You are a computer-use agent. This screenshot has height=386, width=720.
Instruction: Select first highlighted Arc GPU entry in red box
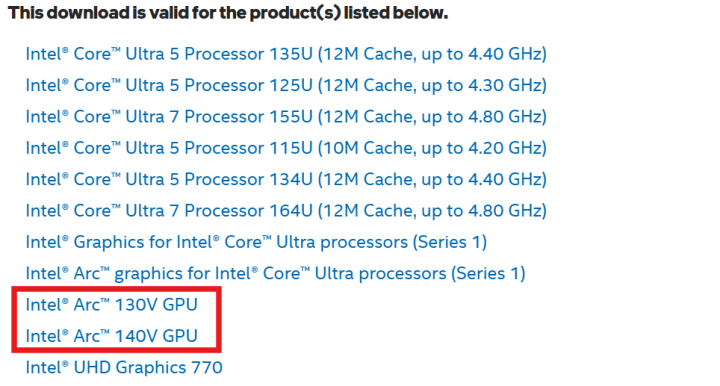coord(112,305)
